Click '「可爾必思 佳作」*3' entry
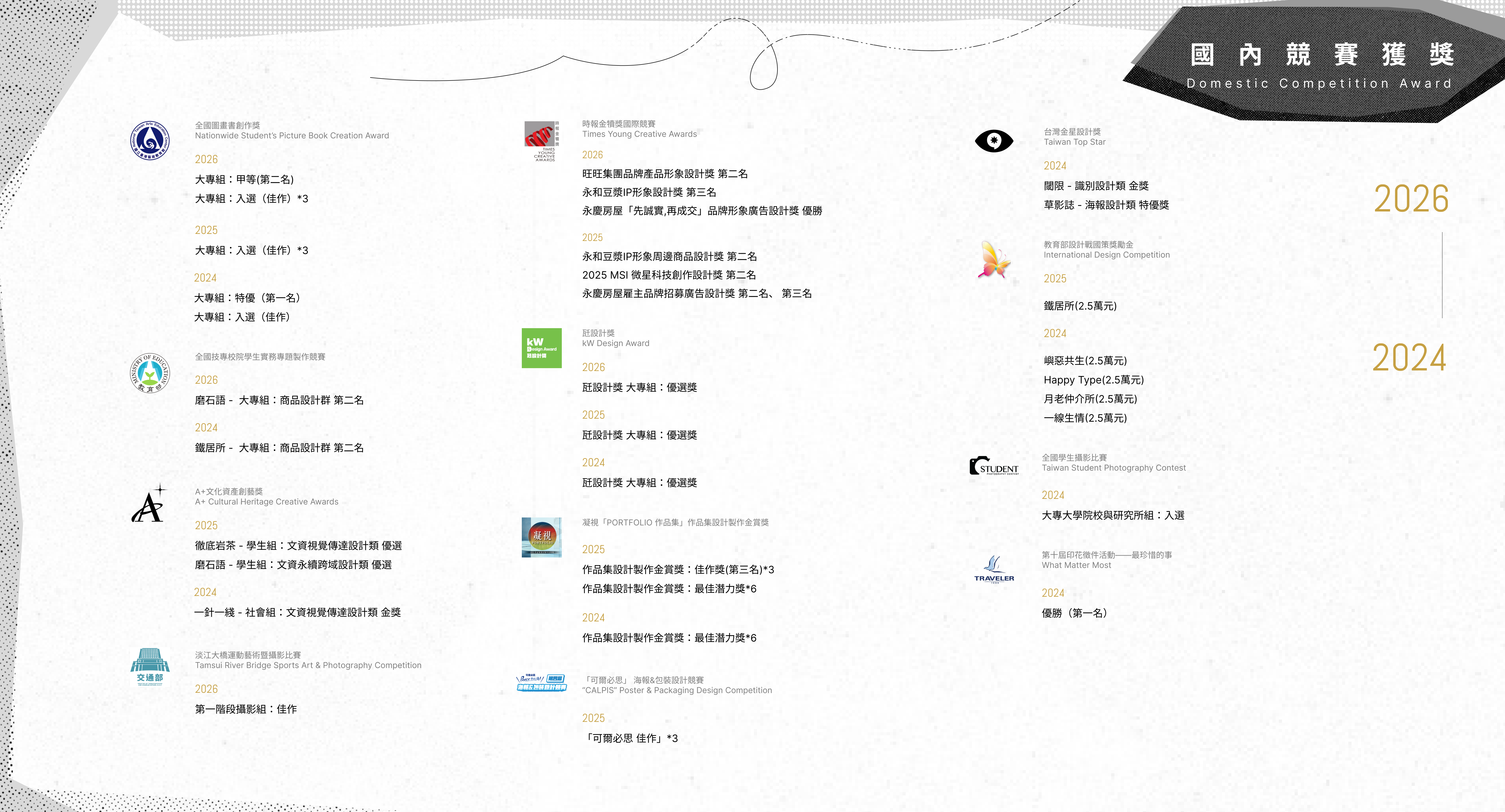The height and width of the screenshot is (812, 1505). pos(630,738)
